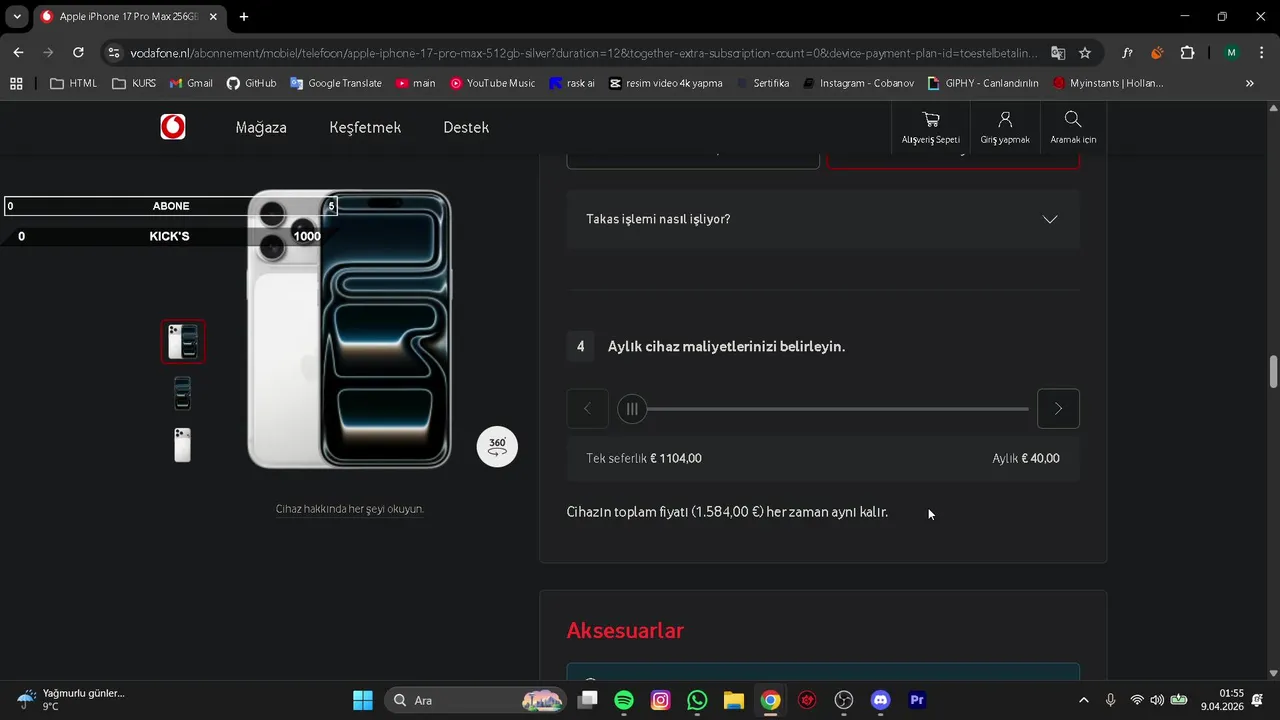Open the YouTube Music bookmark
Screen dimensions: 1280x720
pos(492,83)
